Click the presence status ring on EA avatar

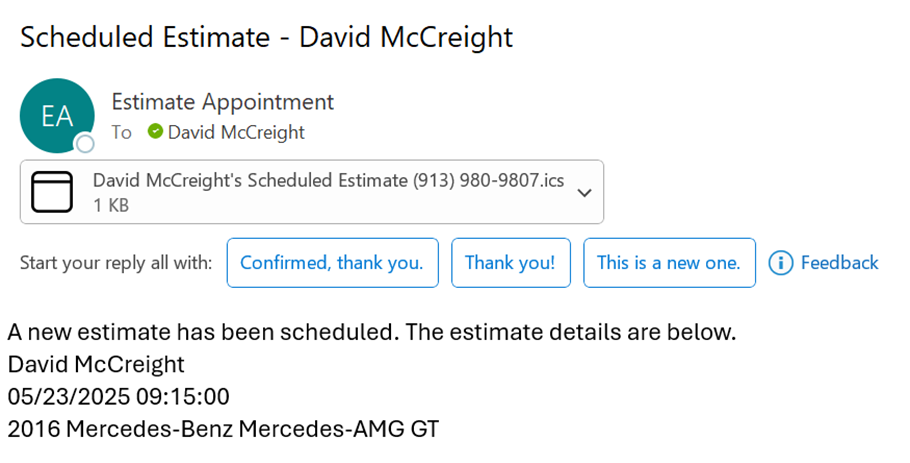[x=86, y=144]
